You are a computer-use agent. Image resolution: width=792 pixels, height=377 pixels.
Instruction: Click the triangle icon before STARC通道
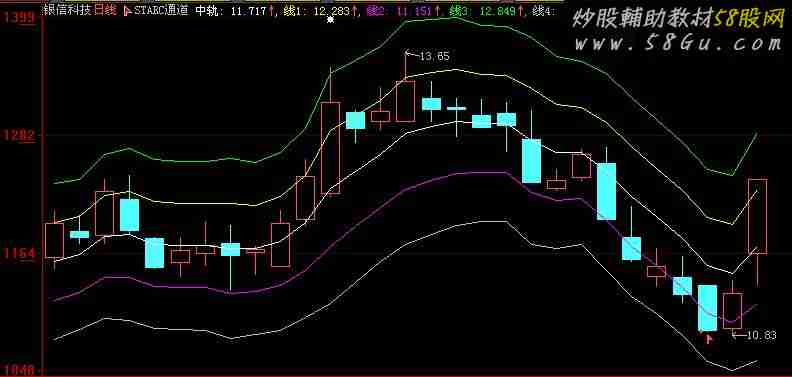click(127, 10)
